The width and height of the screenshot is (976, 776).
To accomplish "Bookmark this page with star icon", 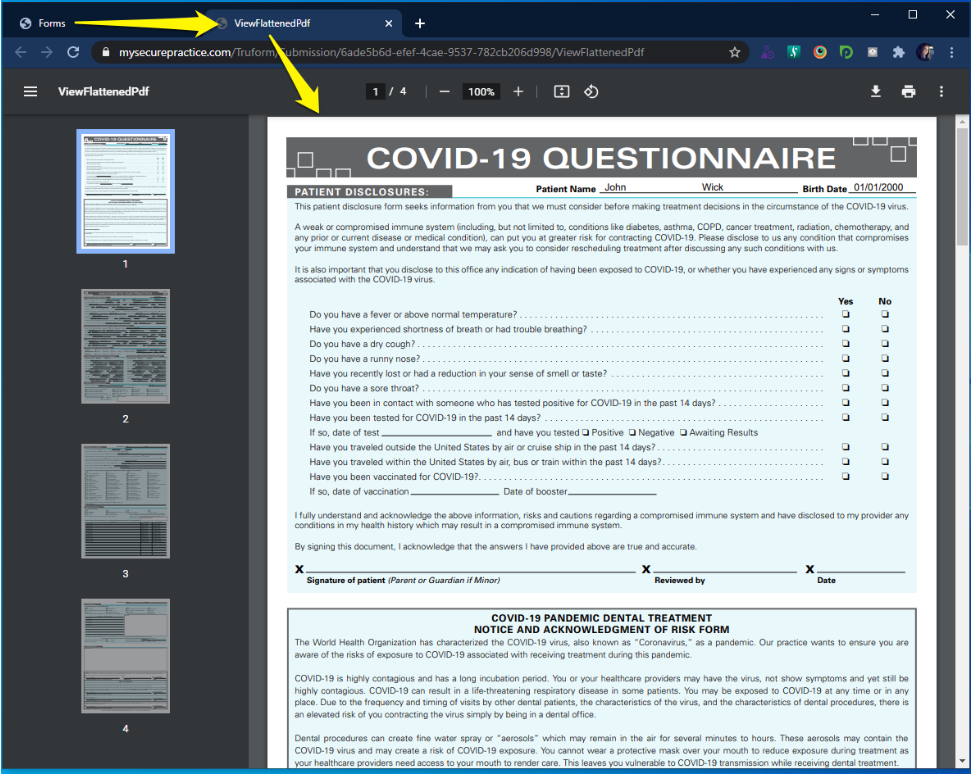I will tap(735, 52).
